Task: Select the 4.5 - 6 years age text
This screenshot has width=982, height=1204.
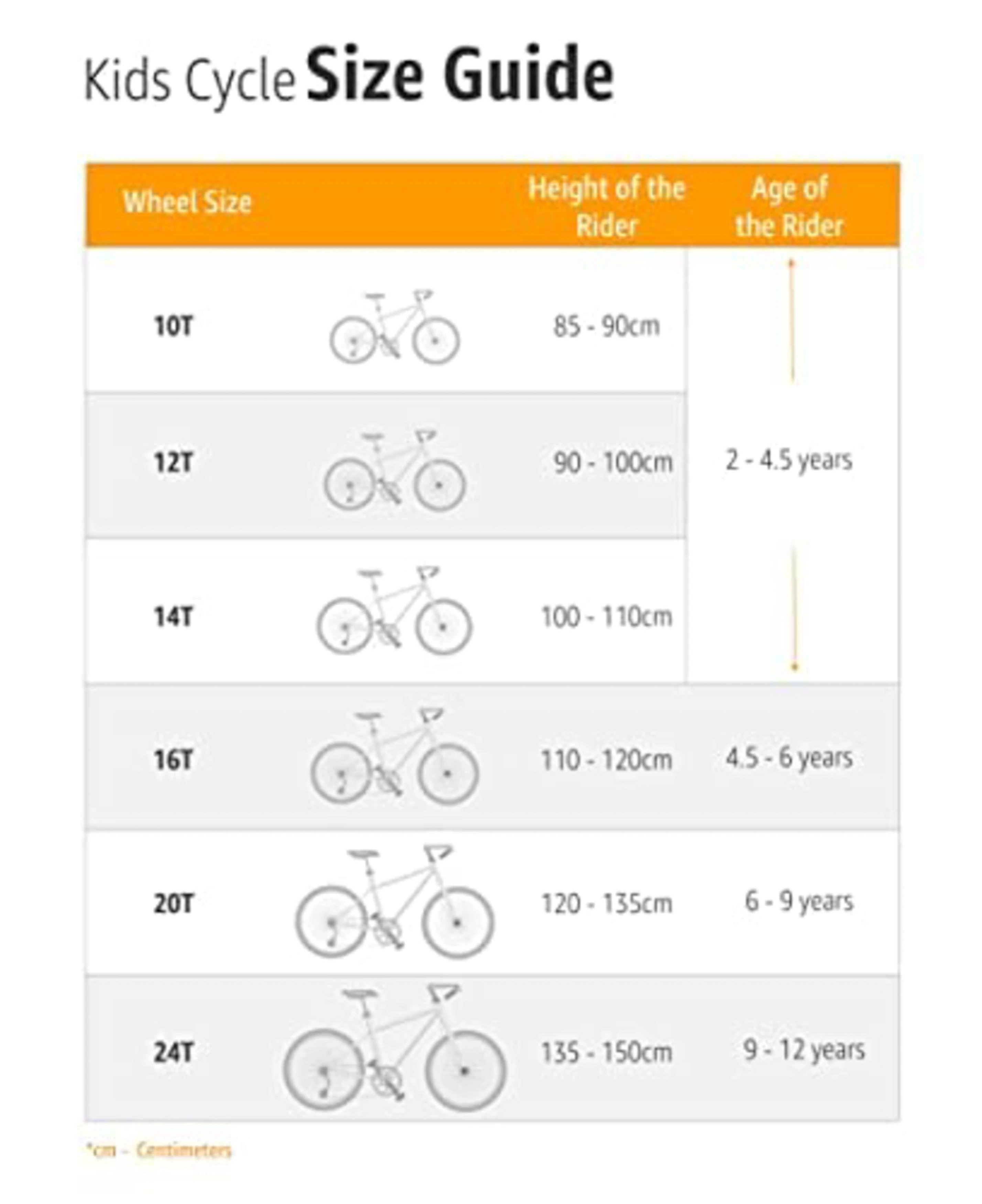Action: (x=789, y=758)
